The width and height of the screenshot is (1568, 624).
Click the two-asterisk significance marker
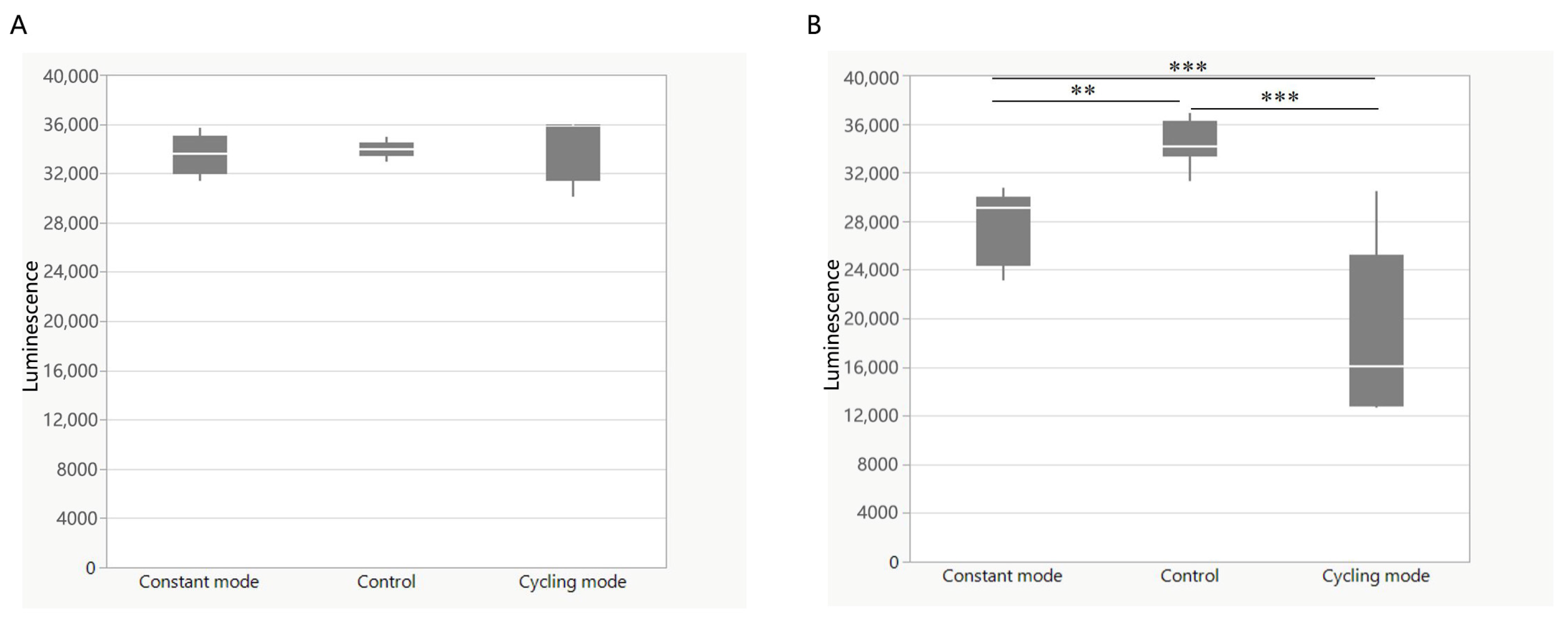tap(1083, 91)
